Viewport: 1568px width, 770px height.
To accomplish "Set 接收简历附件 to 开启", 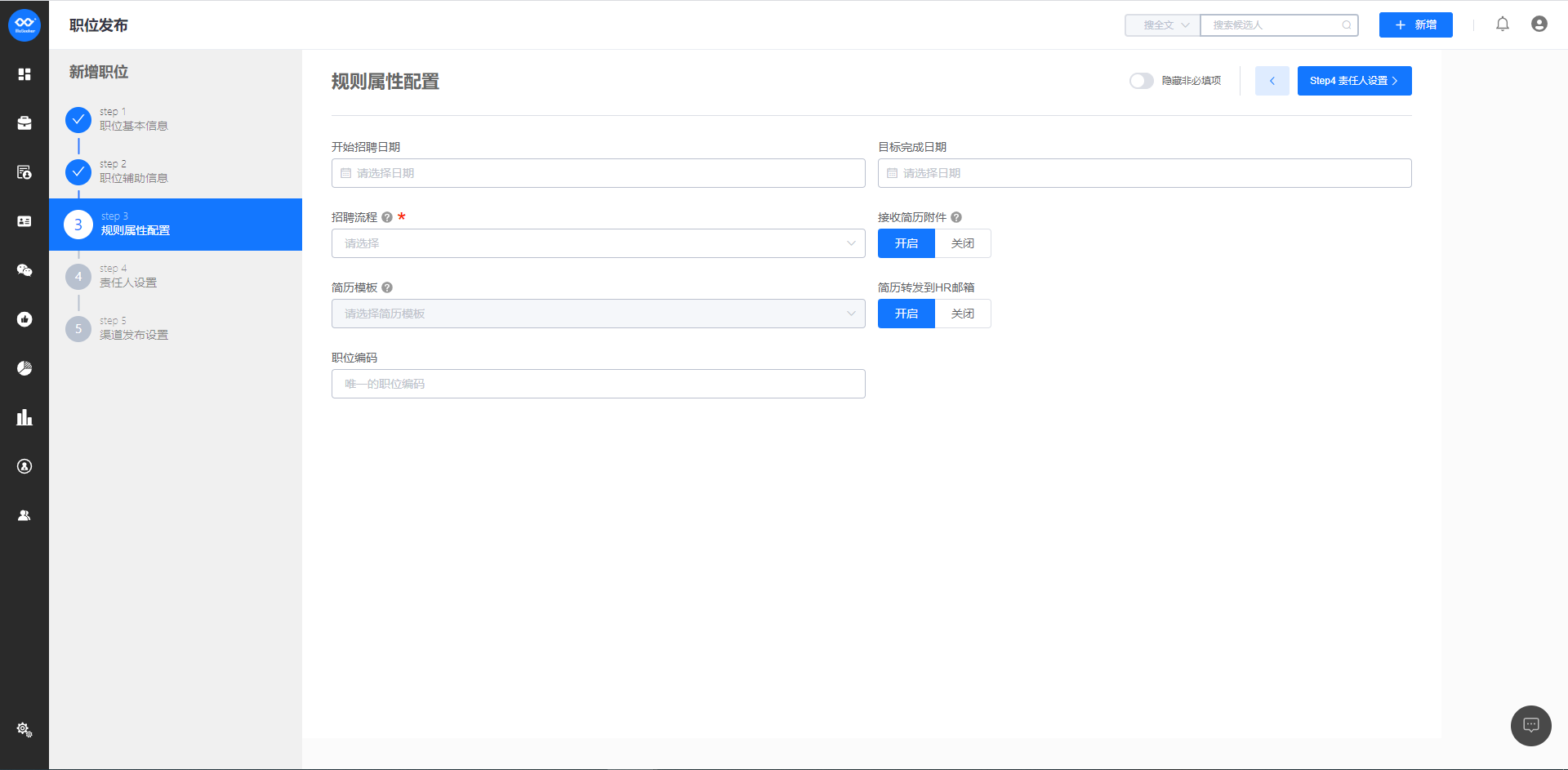I will point(906,243).
